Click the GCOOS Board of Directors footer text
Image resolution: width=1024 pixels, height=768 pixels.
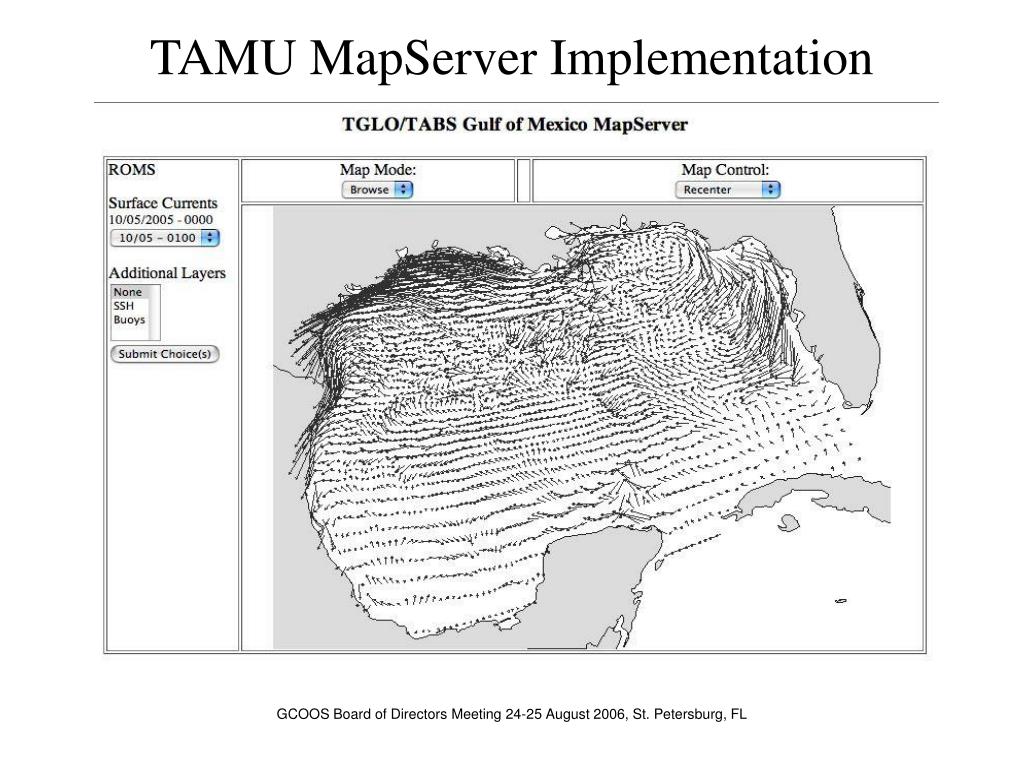point(511,714)
